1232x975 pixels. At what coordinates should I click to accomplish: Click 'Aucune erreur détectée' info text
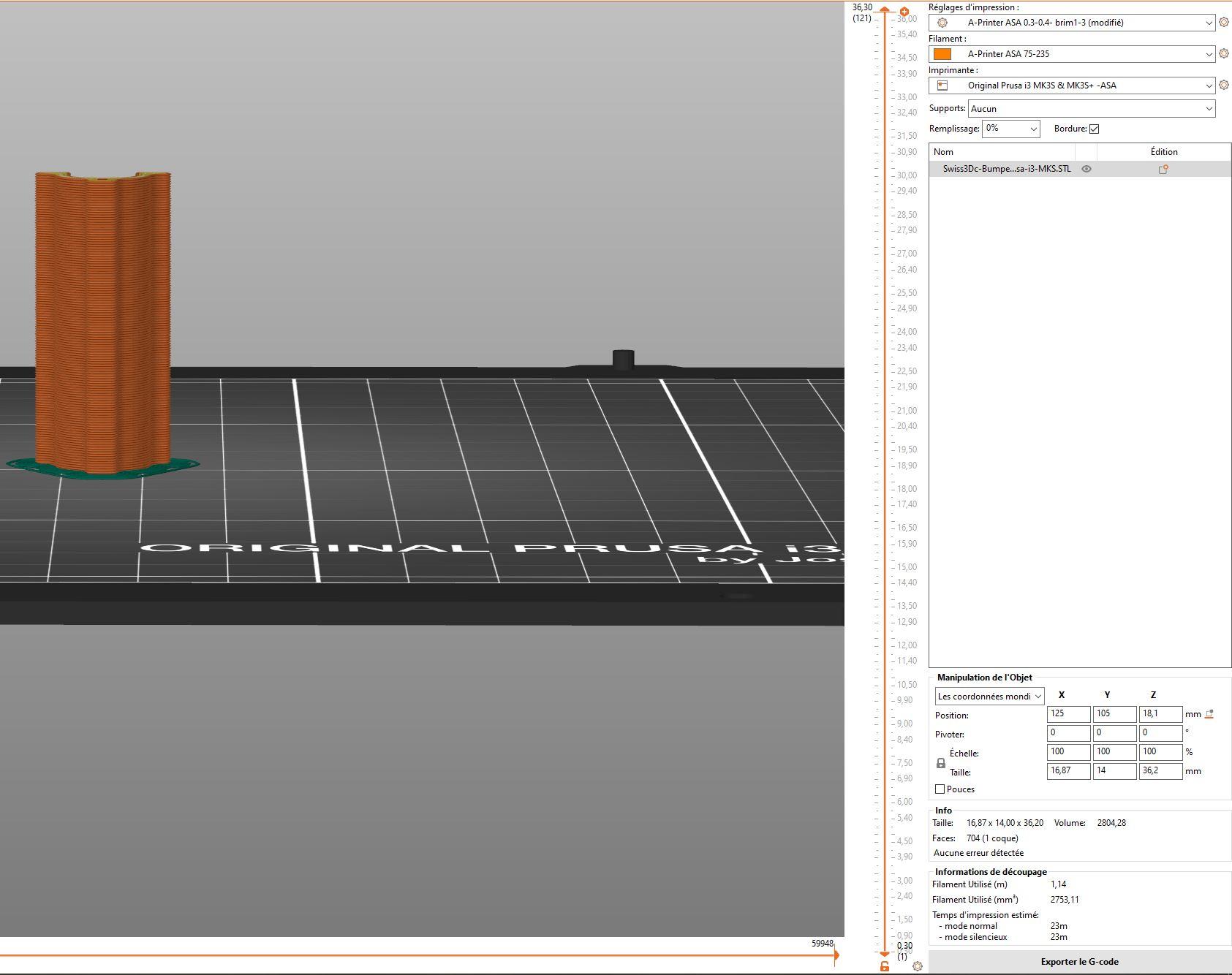pyautogui.click(x=978, y=853)
